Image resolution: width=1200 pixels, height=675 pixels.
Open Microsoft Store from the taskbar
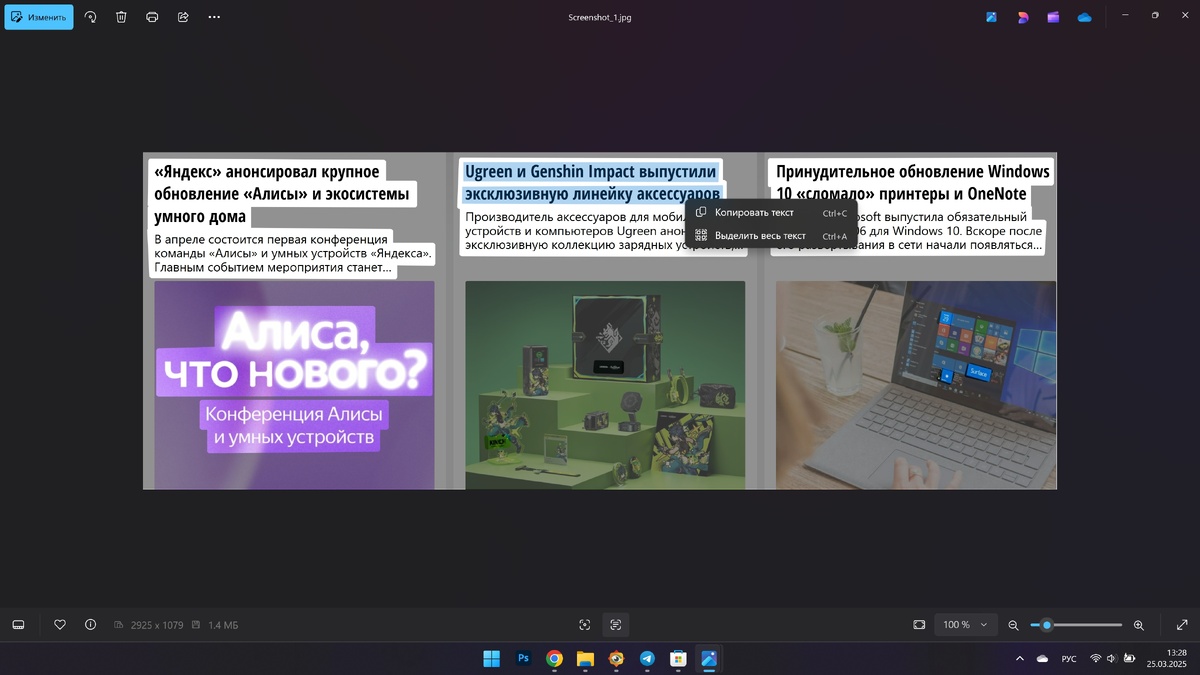pos(678,659)
